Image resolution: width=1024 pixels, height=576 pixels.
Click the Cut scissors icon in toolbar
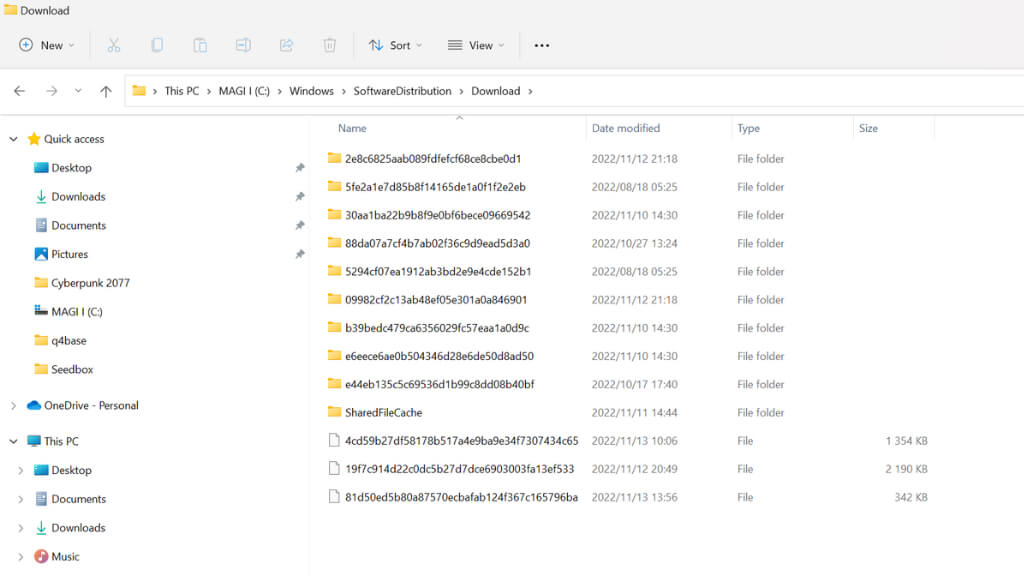coord(114,45)
